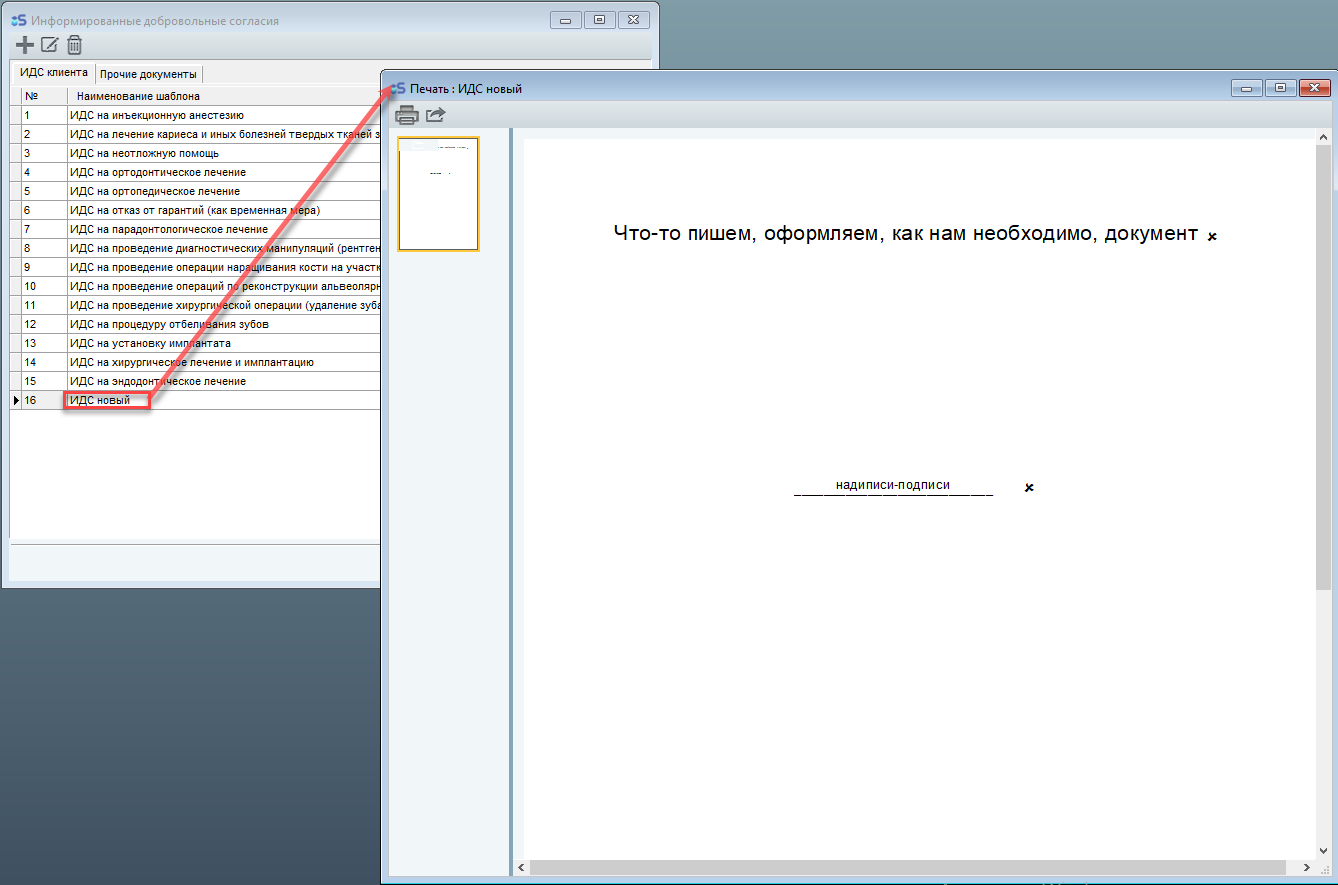Click the export arrow icon beside the printer
1338x885 pixels.
click(435, 114)
